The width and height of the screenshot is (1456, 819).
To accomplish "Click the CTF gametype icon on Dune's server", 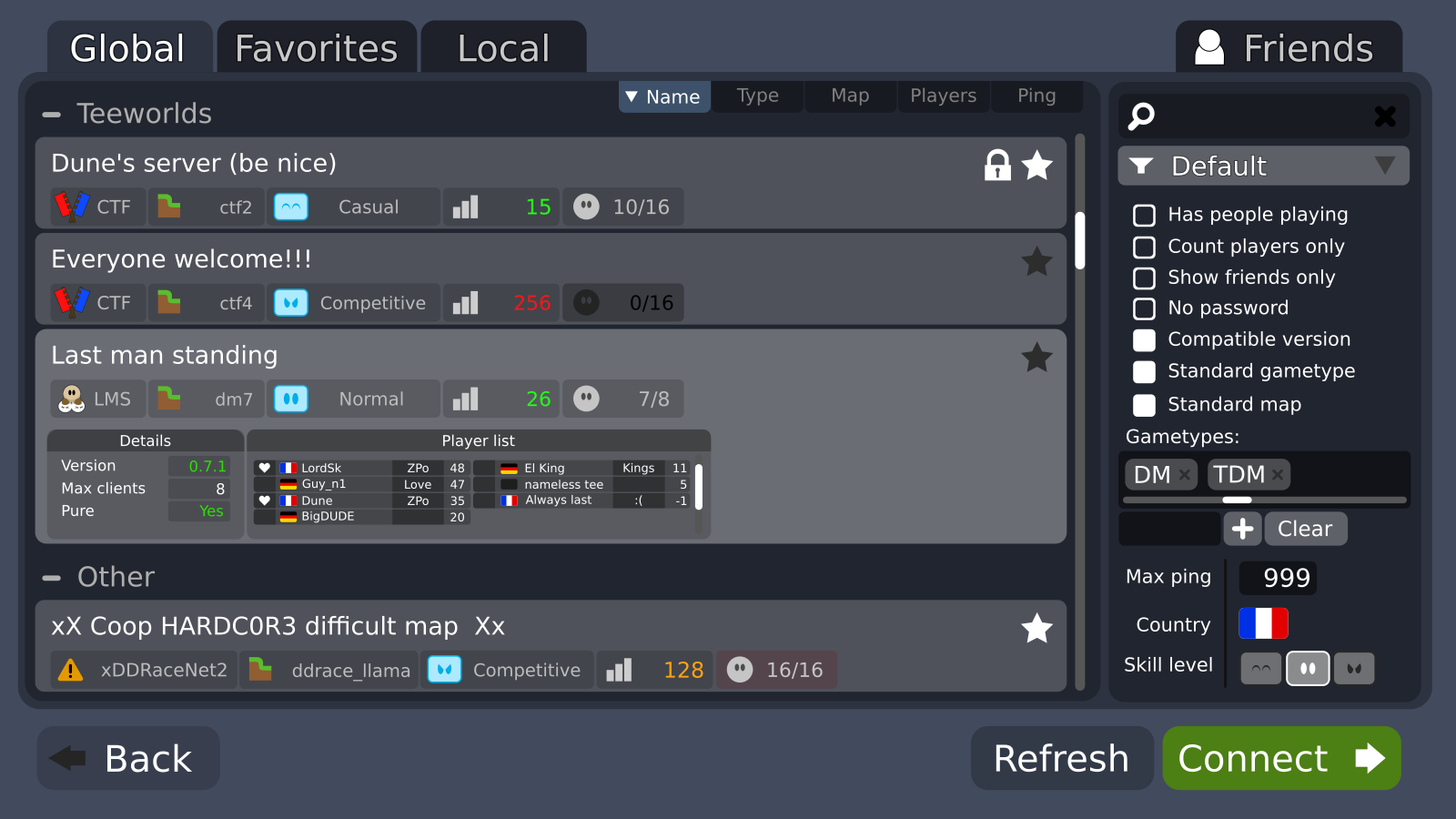I will click(x=72, y=207).
